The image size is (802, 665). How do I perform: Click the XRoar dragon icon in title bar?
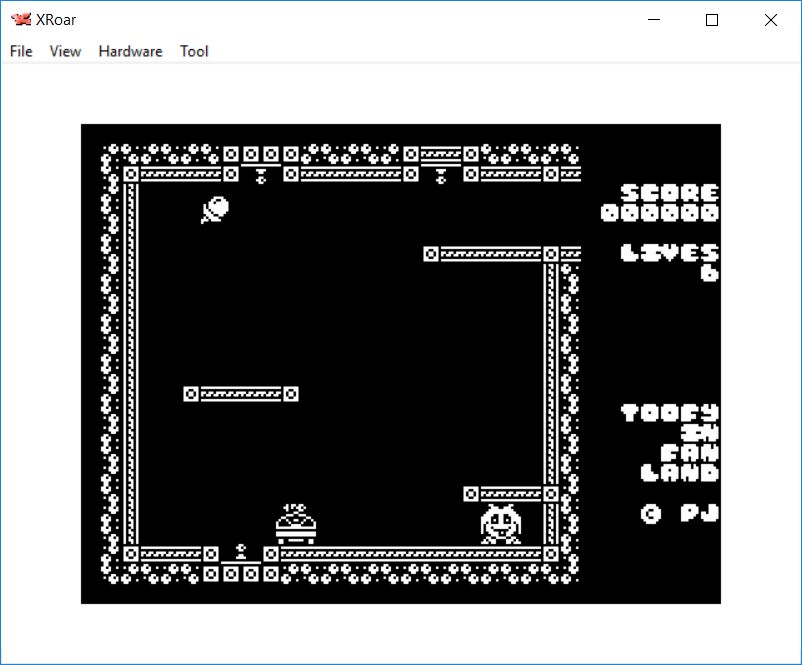point(20,20)
